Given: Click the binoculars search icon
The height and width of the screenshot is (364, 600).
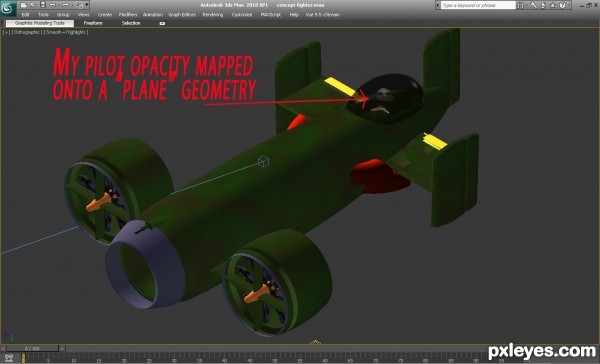Looking at the screenshot, I should tap(520, 5).
